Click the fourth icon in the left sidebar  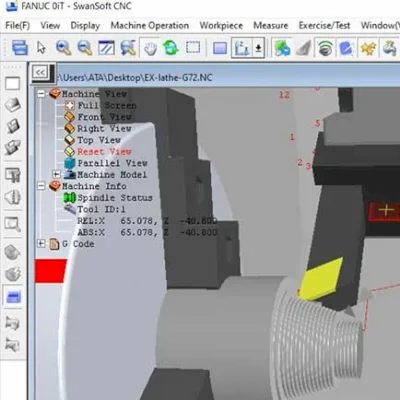13,147
